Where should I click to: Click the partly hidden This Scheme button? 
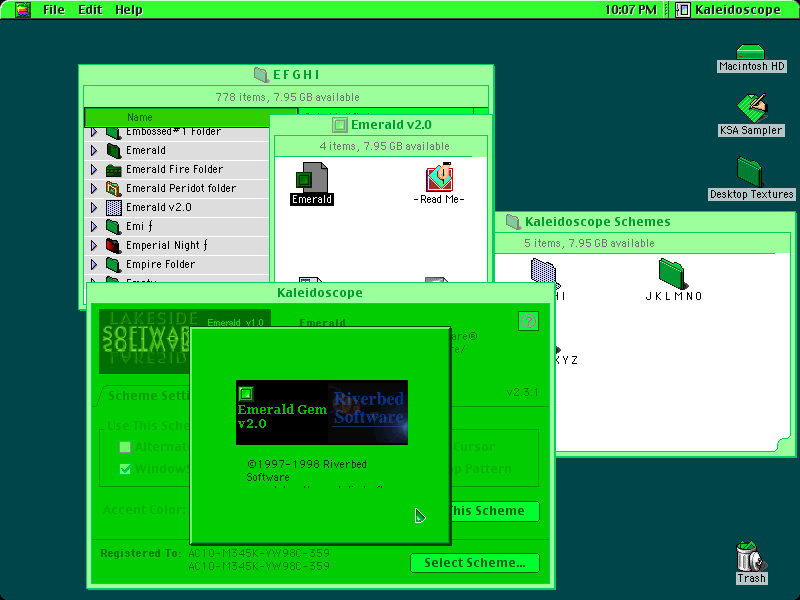click(x=495, y=511)
